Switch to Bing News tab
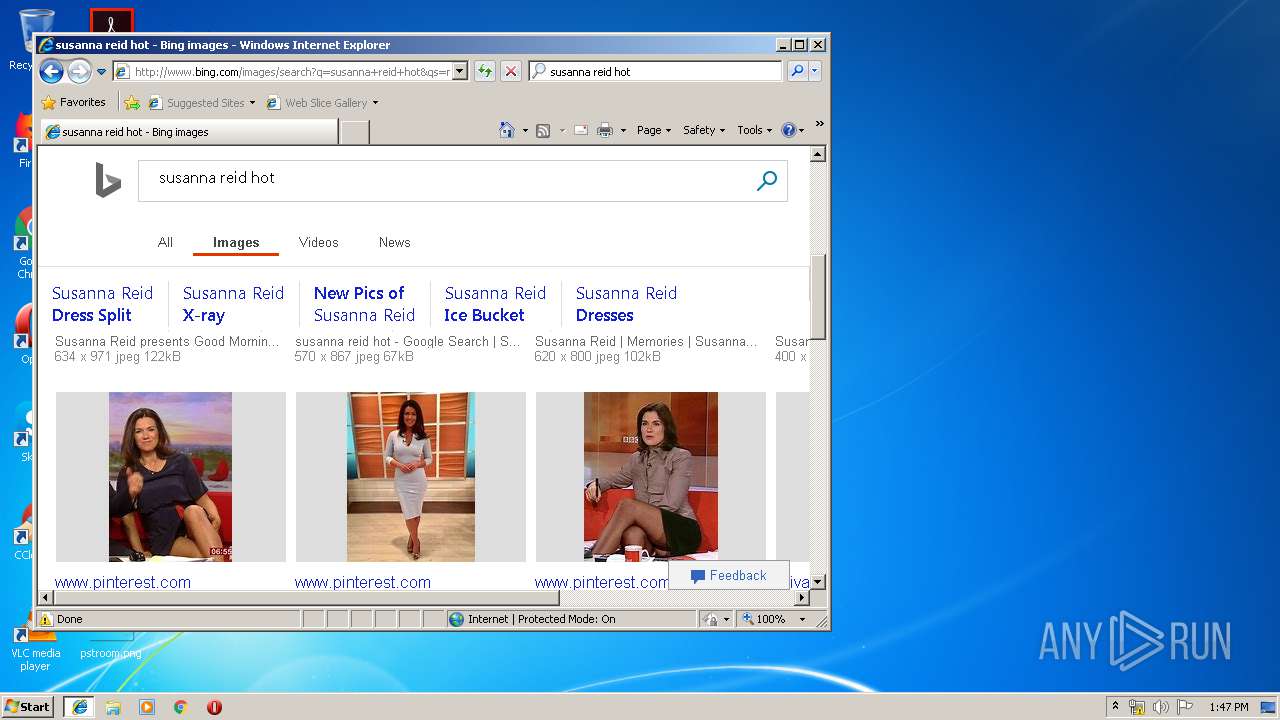This screenshot has width=1280, height=720. [394, 242]
